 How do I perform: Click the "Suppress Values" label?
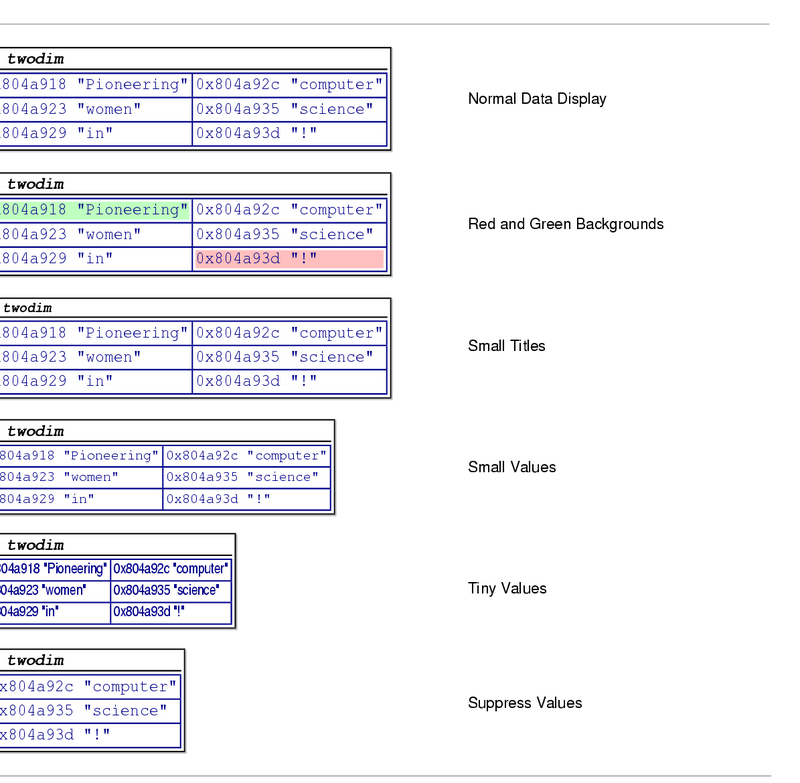(x=524, y=703)
